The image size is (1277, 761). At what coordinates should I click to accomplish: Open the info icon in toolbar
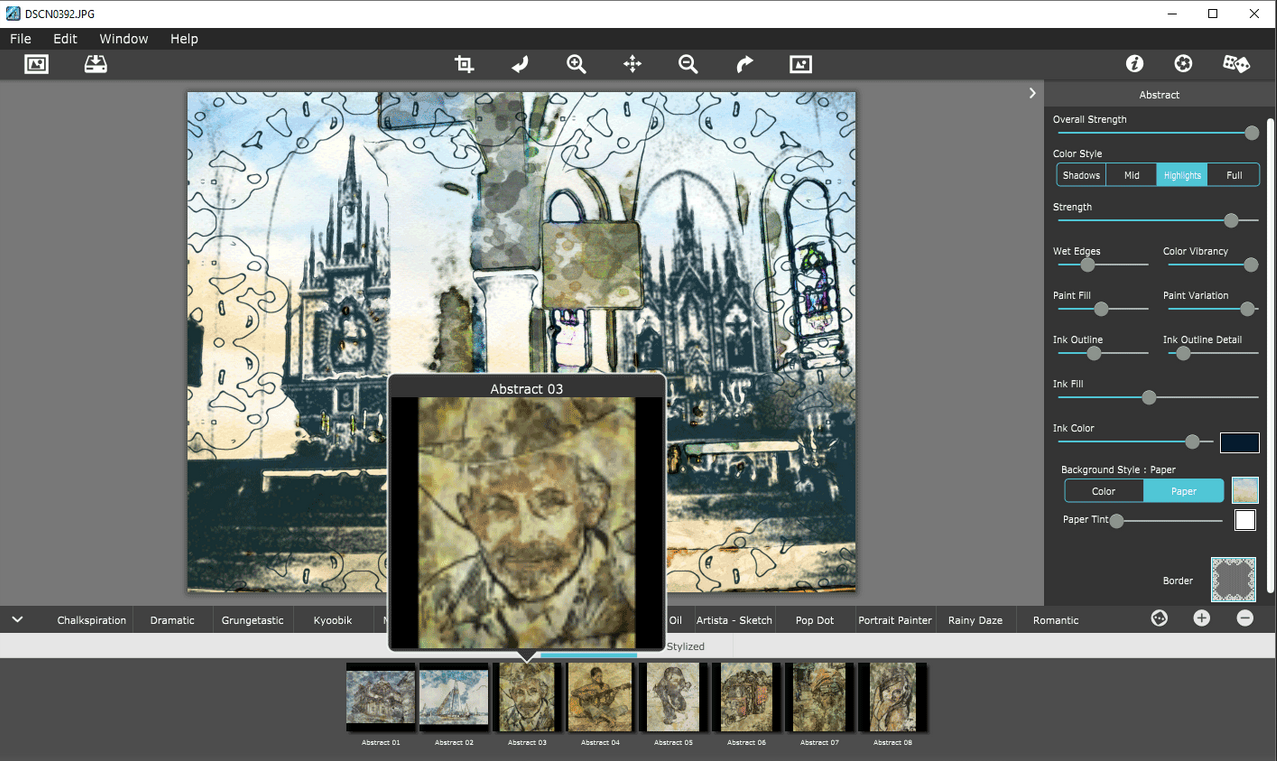(1134, 64)
